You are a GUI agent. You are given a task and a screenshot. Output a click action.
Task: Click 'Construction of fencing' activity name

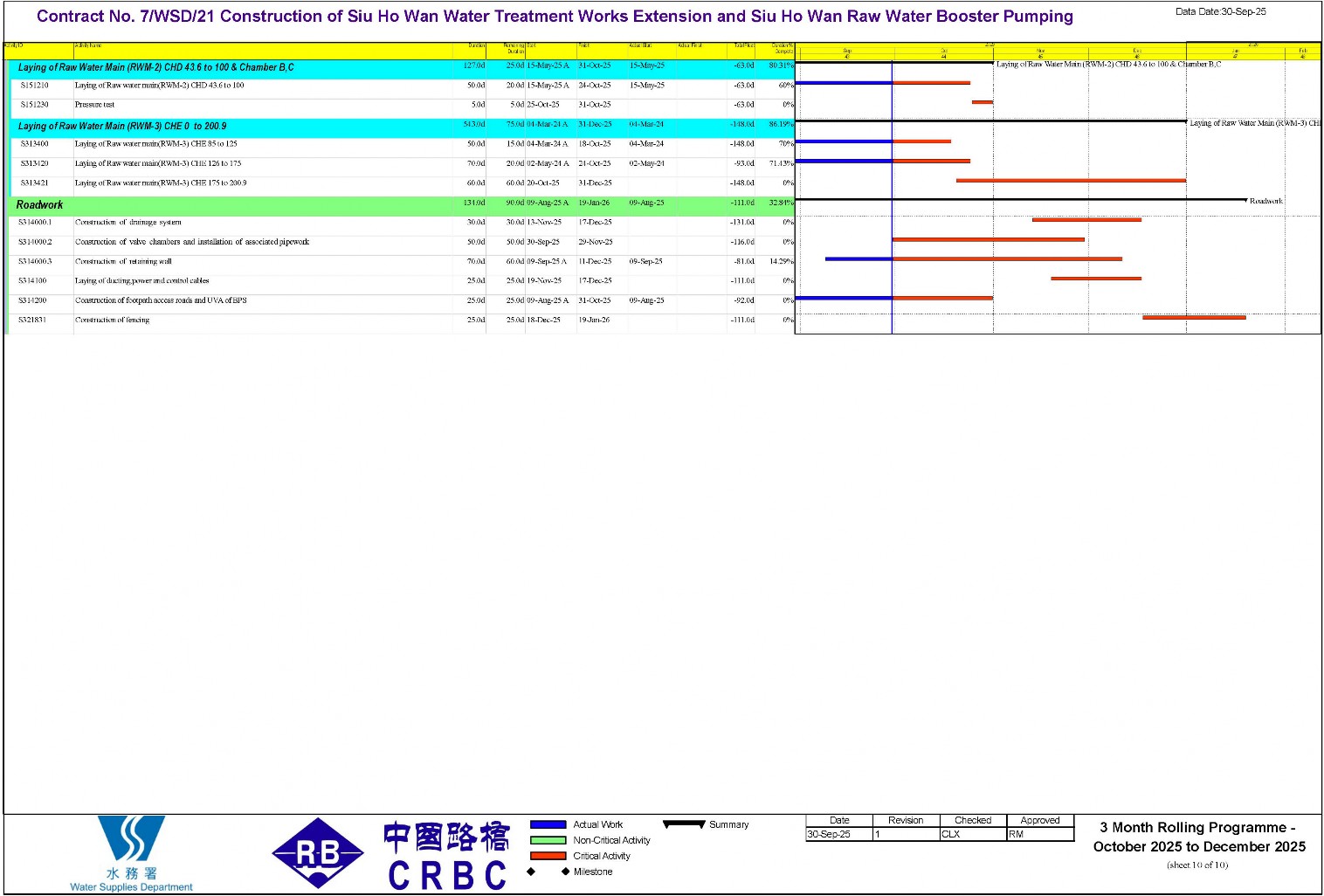pyautogui.click(x=112, y=320)
